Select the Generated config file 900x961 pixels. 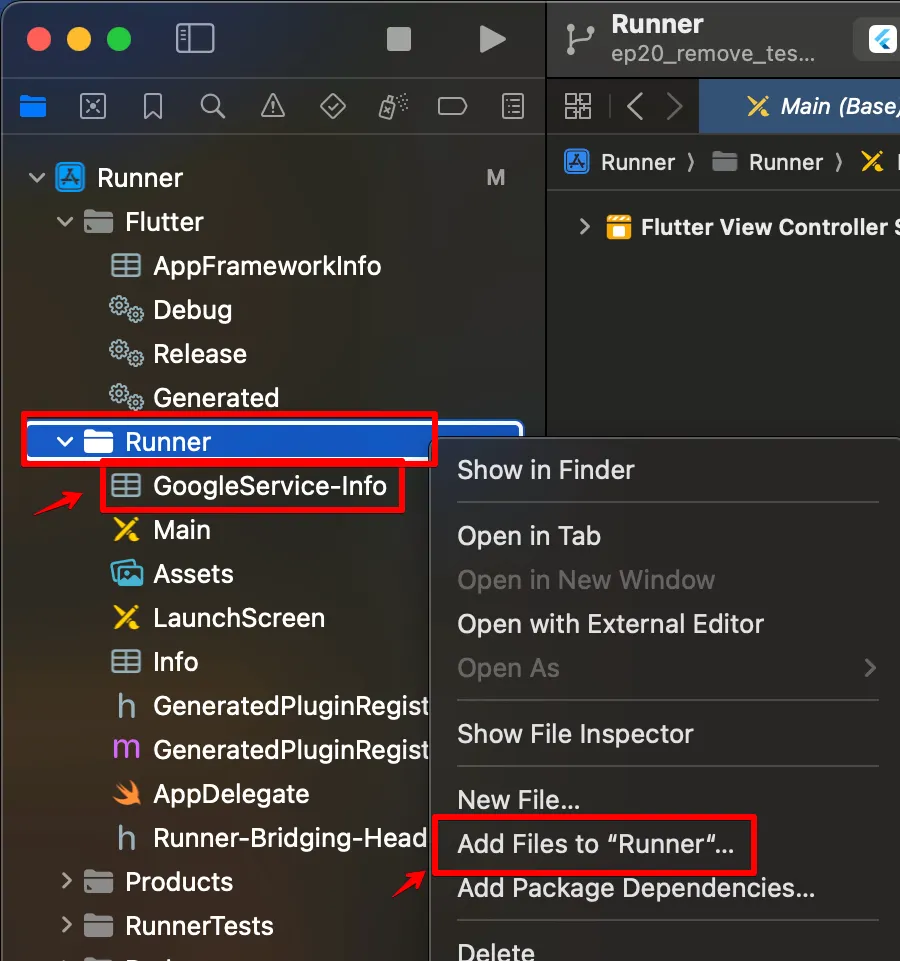(194, 398)
